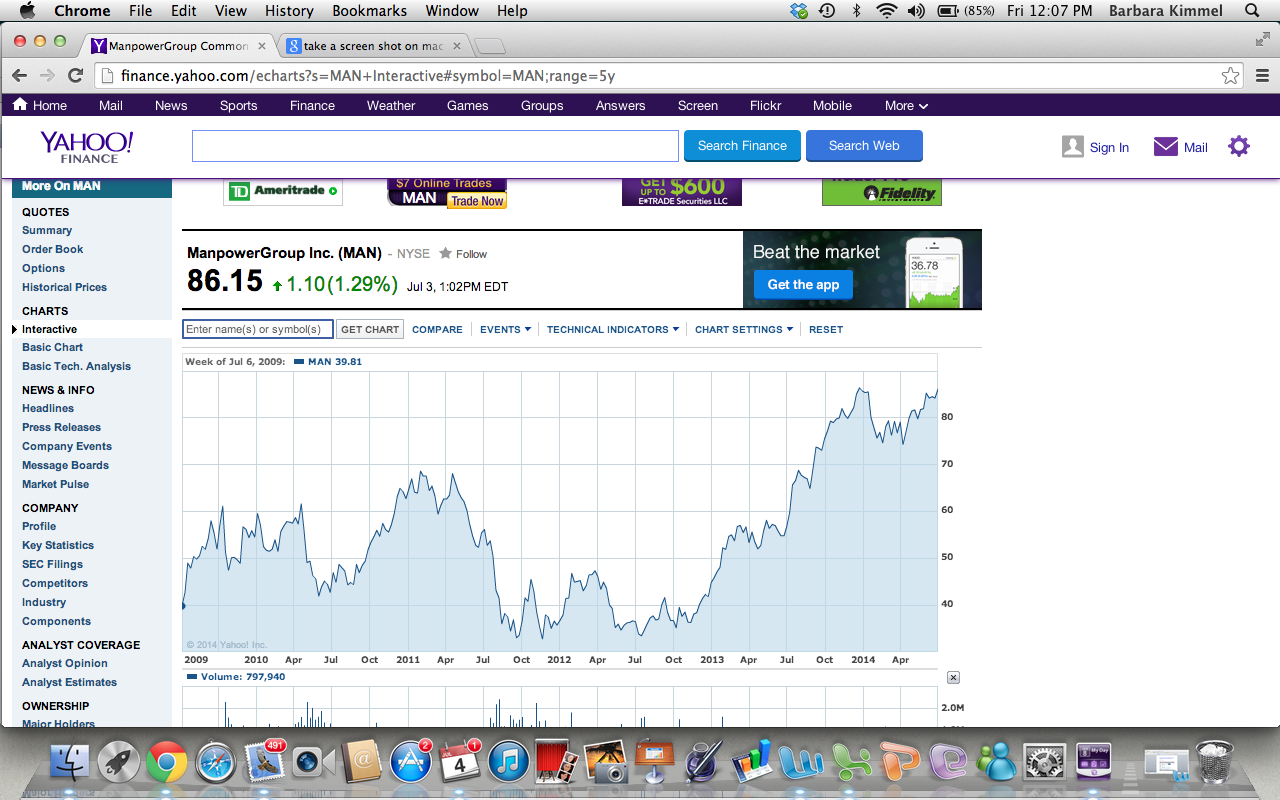Click the Search Web button
This screenshot has height=800, width=1280.
tap(864, 145)
